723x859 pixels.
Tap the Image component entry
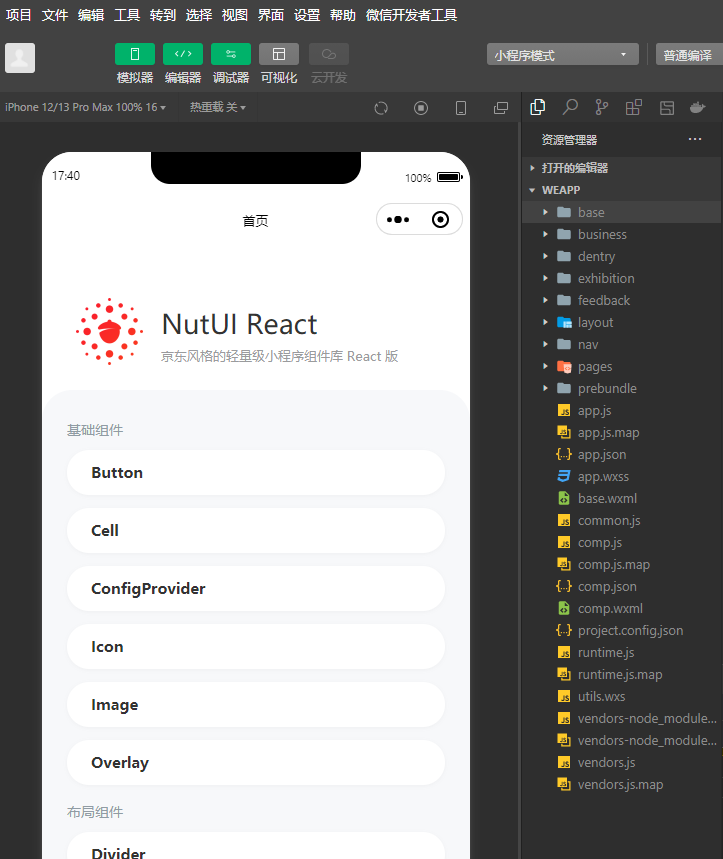(x=256, y=705)
